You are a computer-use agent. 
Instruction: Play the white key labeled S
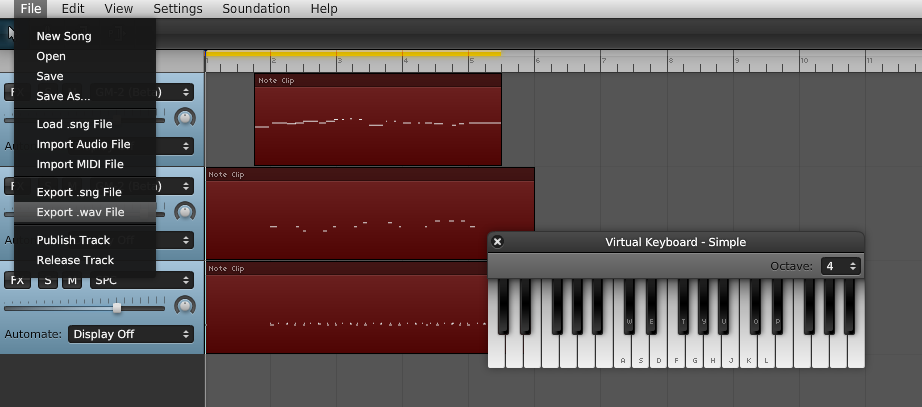pyautogui.click(x=640, y=353)
